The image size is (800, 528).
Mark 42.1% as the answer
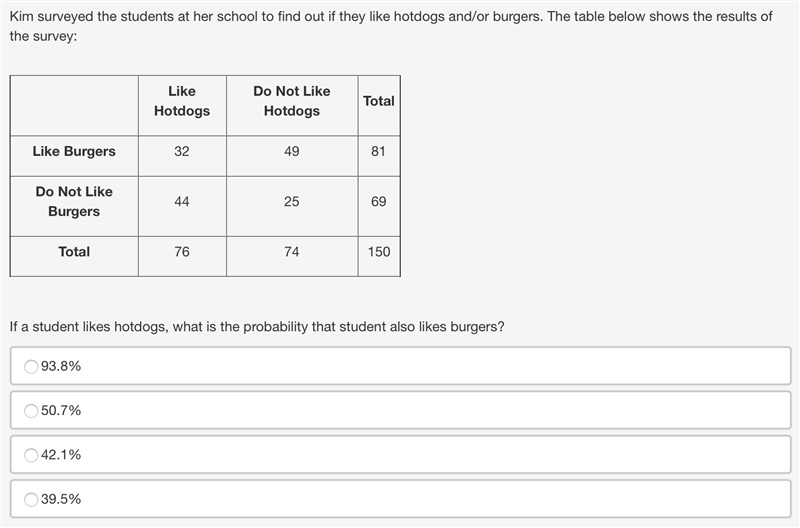(31, 455)
